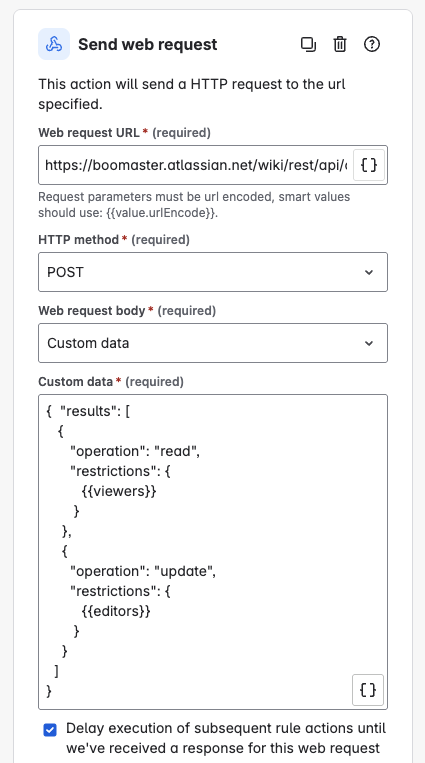425x763 pixels.
Task: Click the {{viewers}} smart value text
Action: (118, 491)
